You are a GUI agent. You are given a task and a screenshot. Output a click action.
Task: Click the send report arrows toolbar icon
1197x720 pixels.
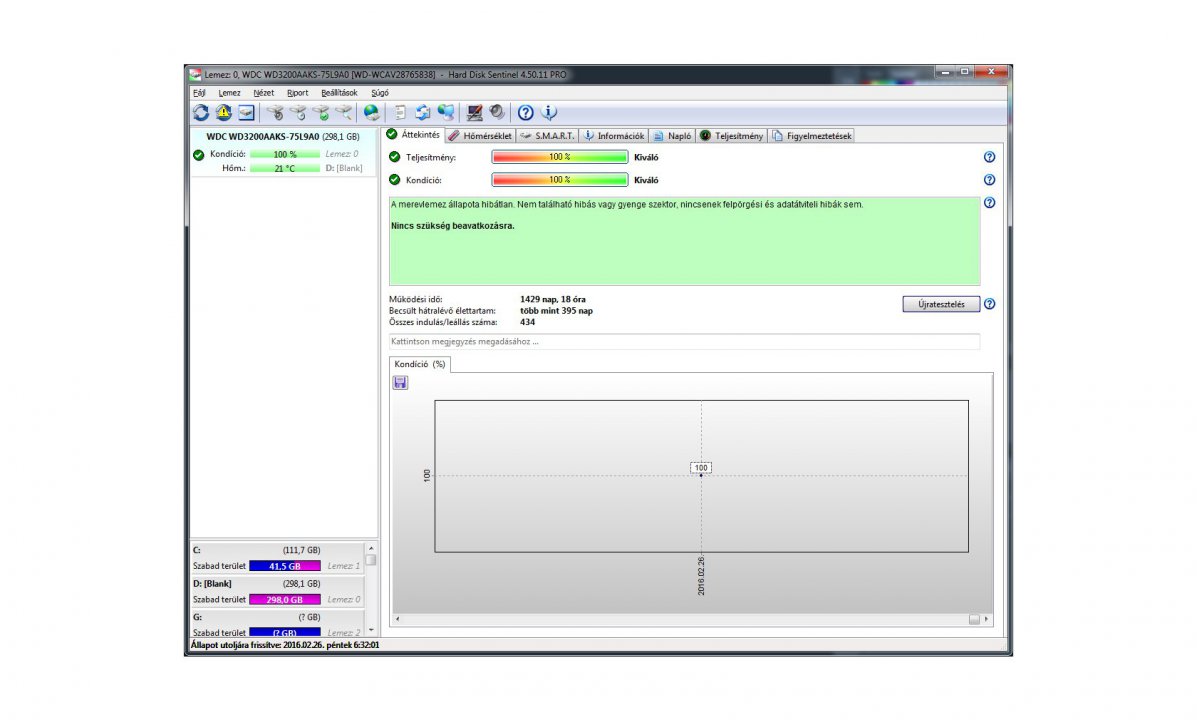pyautogui.click(x=422, y=113)
